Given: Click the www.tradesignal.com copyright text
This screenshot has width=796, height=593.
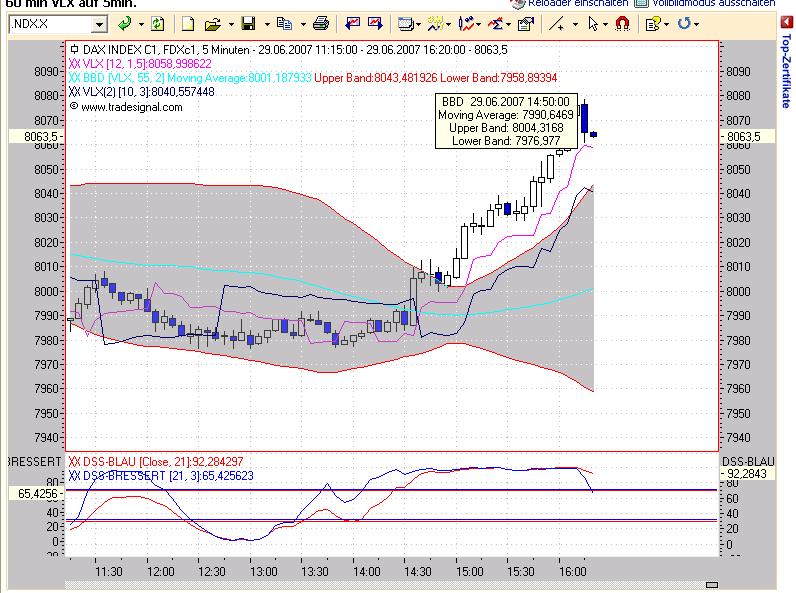Looking at the screenshot, I should click(126, 107).
